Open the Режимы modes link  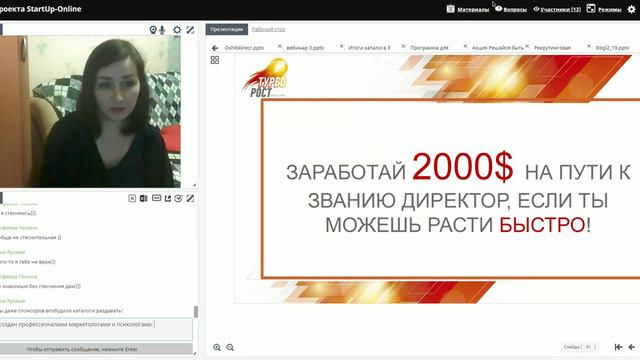(x=610, y=9)
